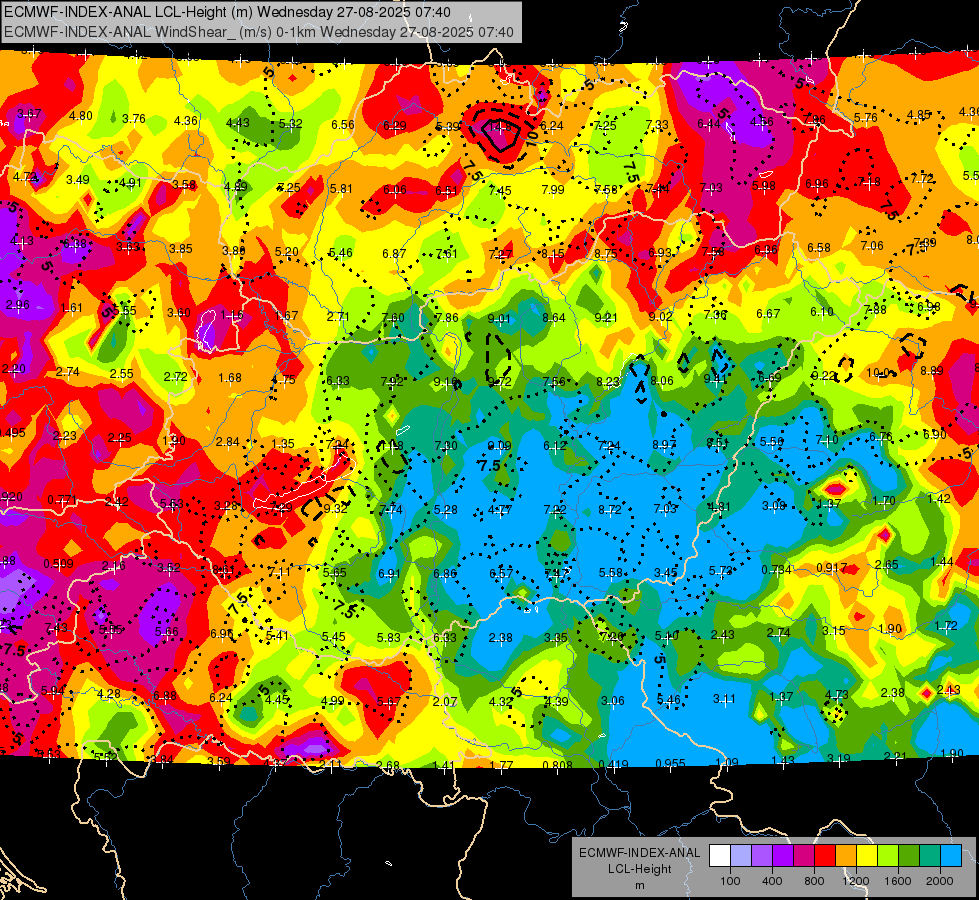Click the grid point value '6.58'

819,248
